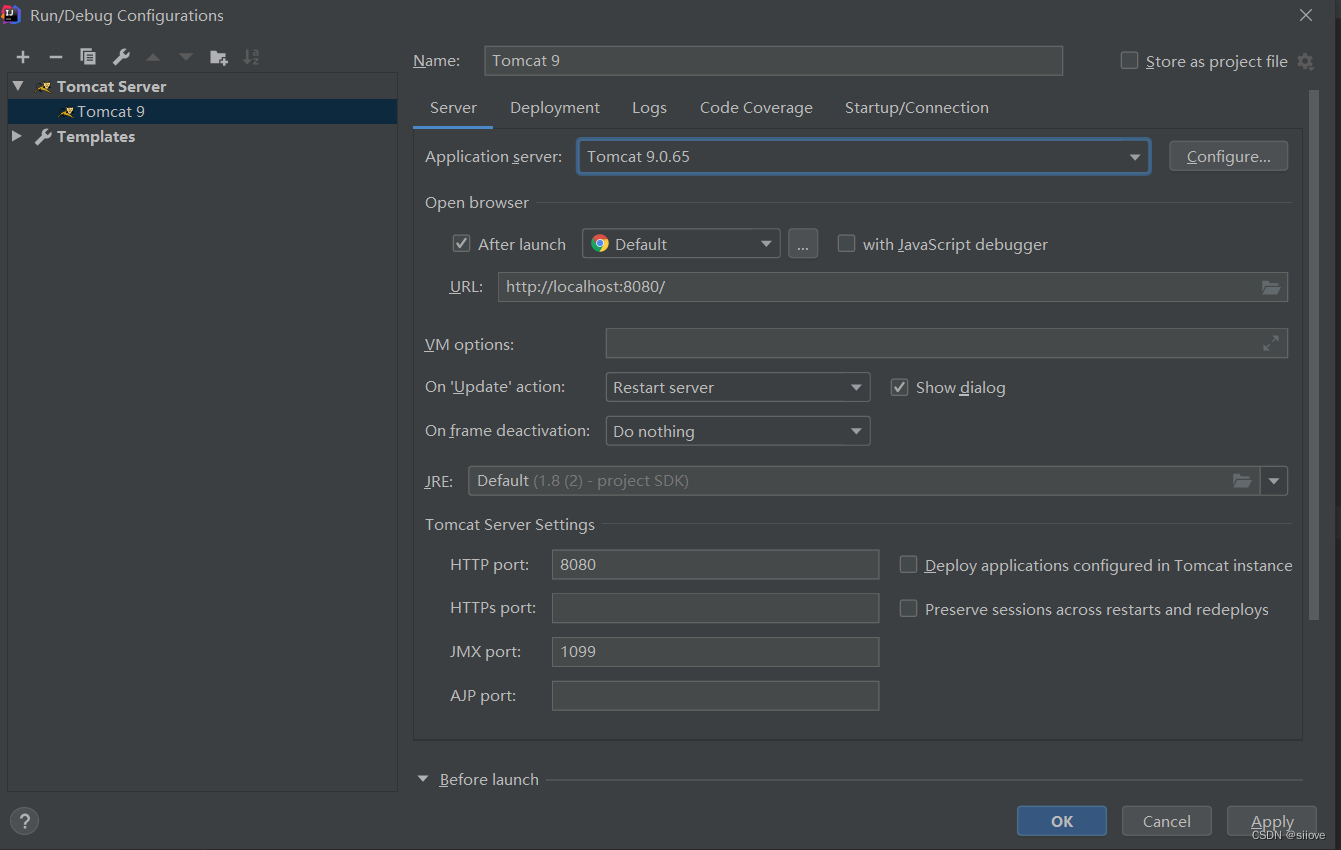Expand the Templates tree node
This screenshot has width=1341, height=850.
click(x=17, y=136)
